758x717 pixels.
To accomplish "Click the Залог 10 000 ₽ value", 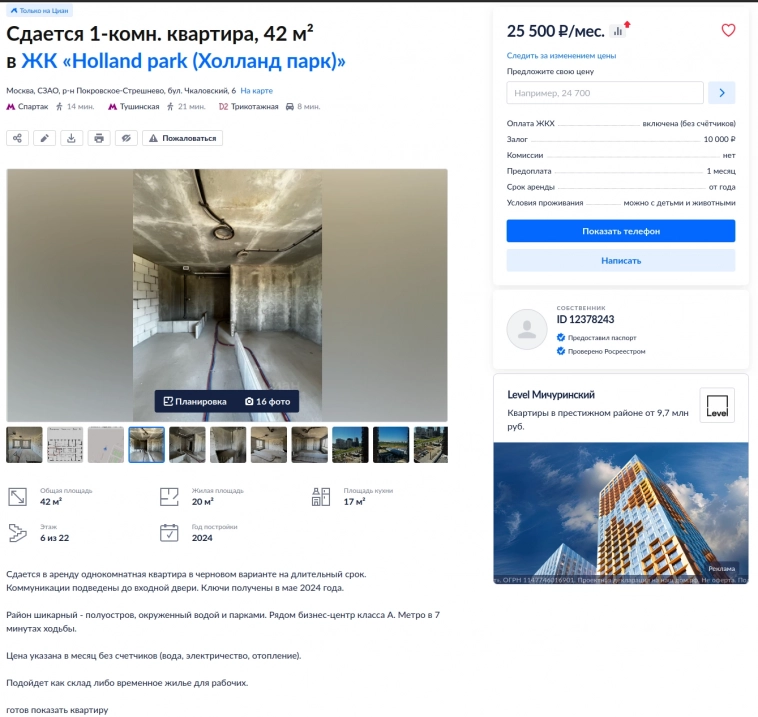I will pos(719,139).
